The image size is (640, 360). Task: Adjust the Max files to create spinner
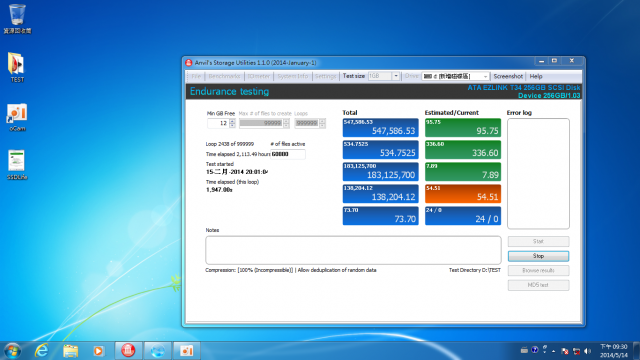pos(286,123)
